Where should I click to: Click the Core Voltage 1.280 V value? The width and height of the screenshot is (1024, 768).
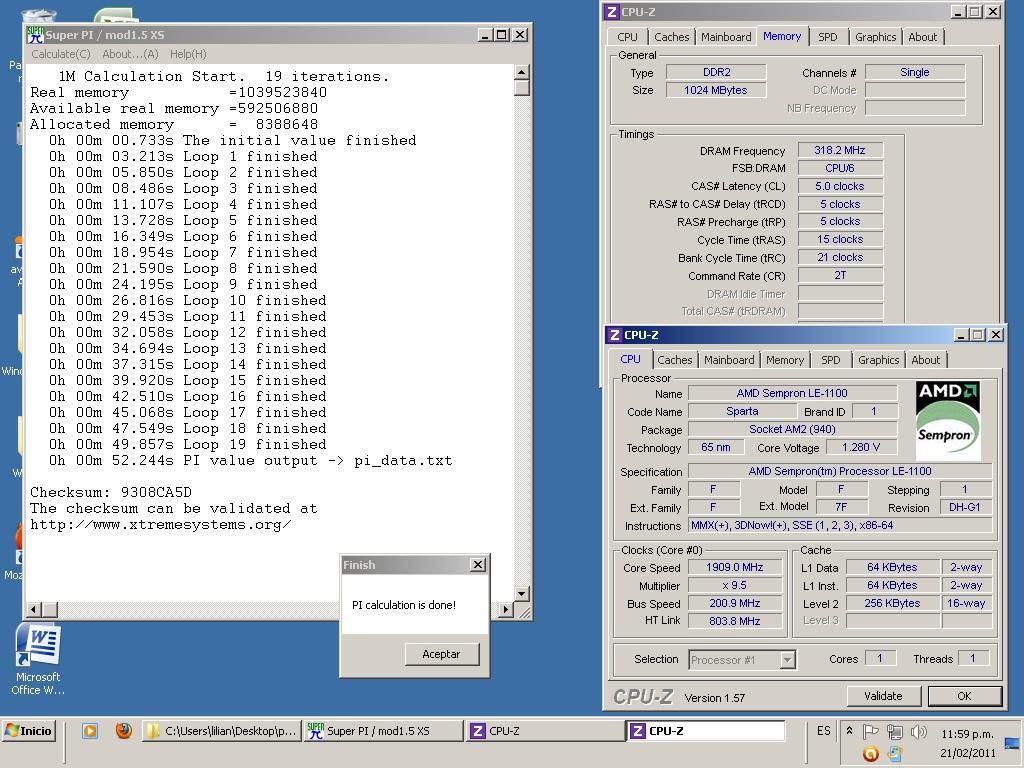coord(861,447)
